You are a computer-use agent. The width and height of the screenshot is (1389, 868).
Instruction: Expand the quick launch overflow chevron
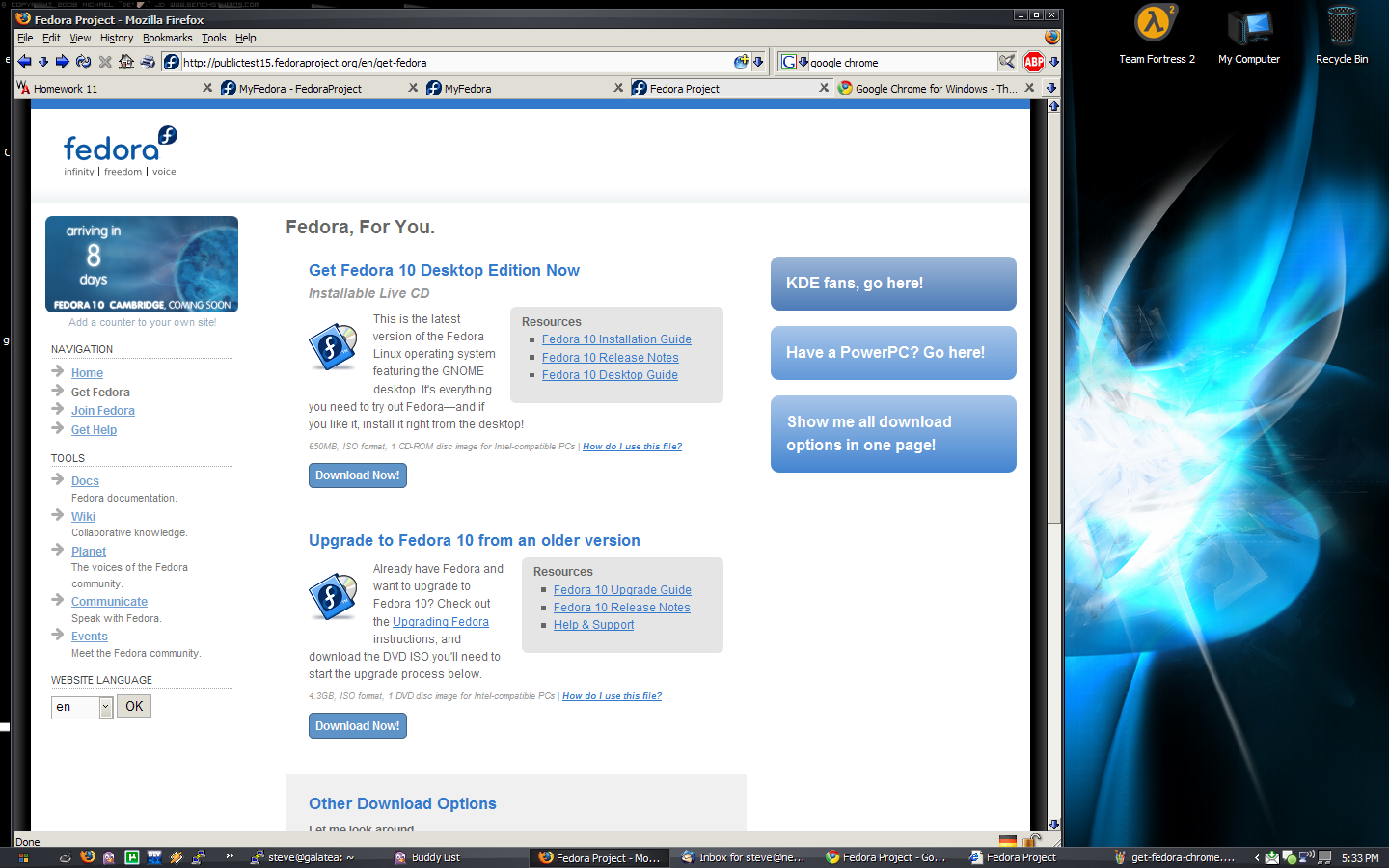tap(230, 856)
